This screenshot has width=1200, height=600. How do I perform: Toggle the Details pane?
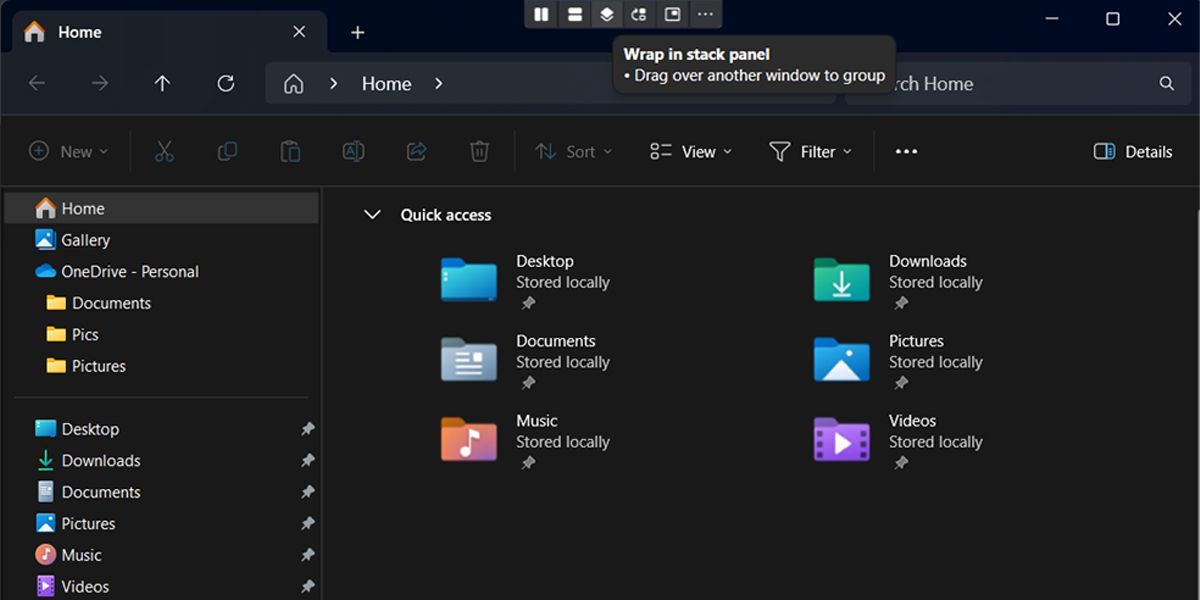tap(1131, 151)
